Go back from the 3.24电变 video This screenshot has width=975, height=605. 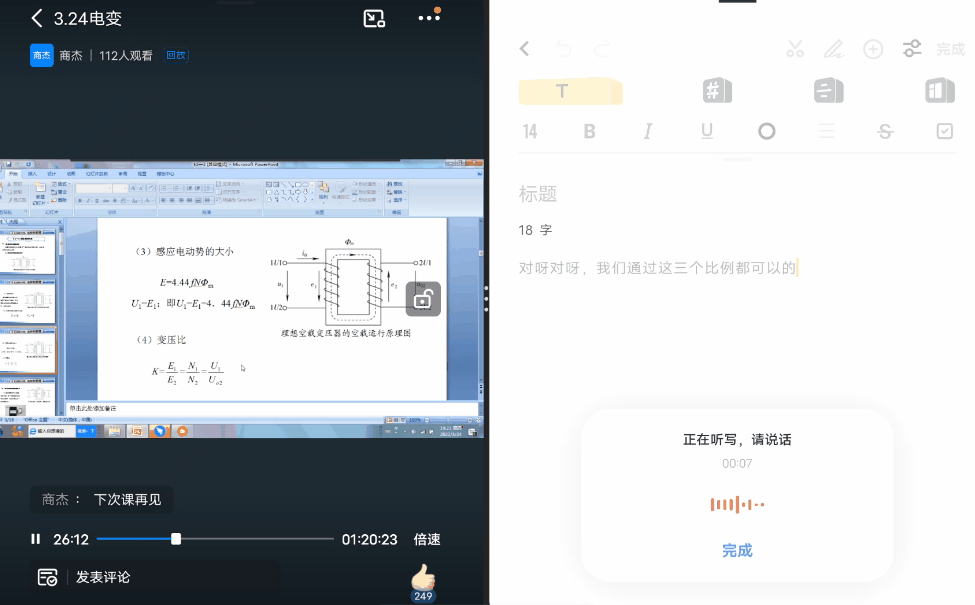pyautogui.click(x=37, y=18)
